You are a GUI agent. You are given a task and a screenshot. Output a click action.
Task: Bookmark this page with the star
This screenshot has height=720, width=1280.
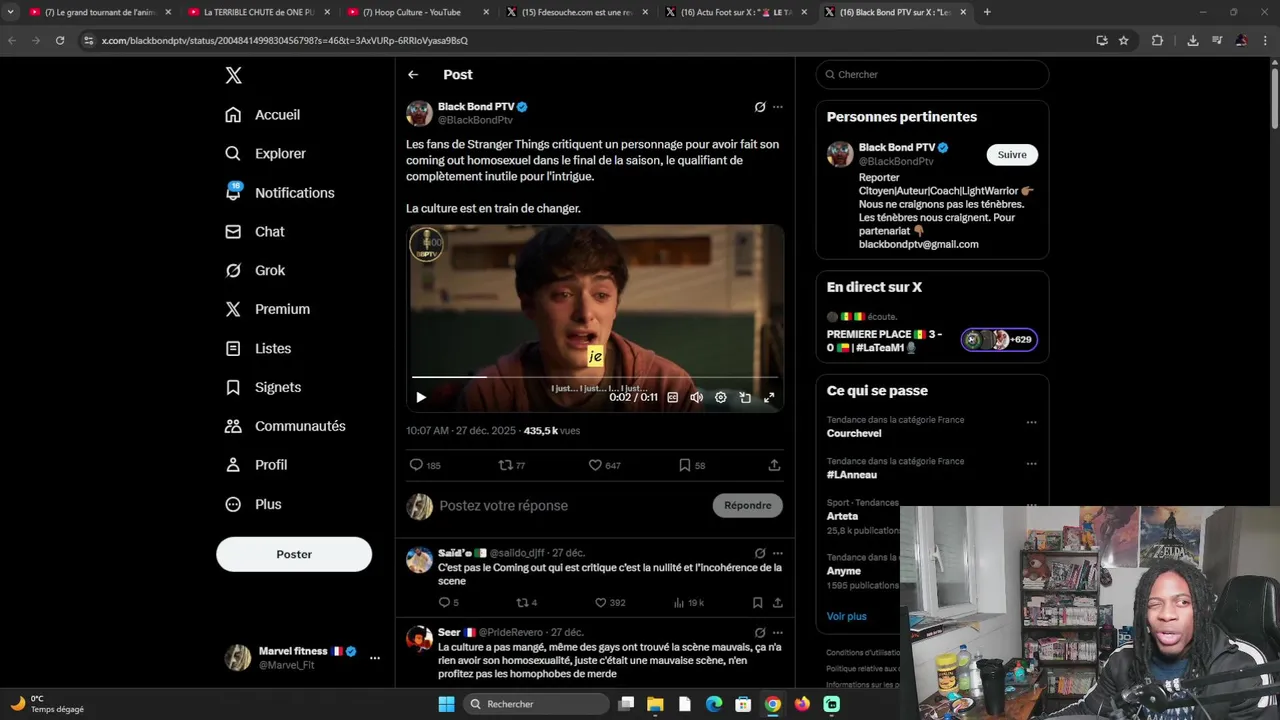click(x=1124, y=40)
